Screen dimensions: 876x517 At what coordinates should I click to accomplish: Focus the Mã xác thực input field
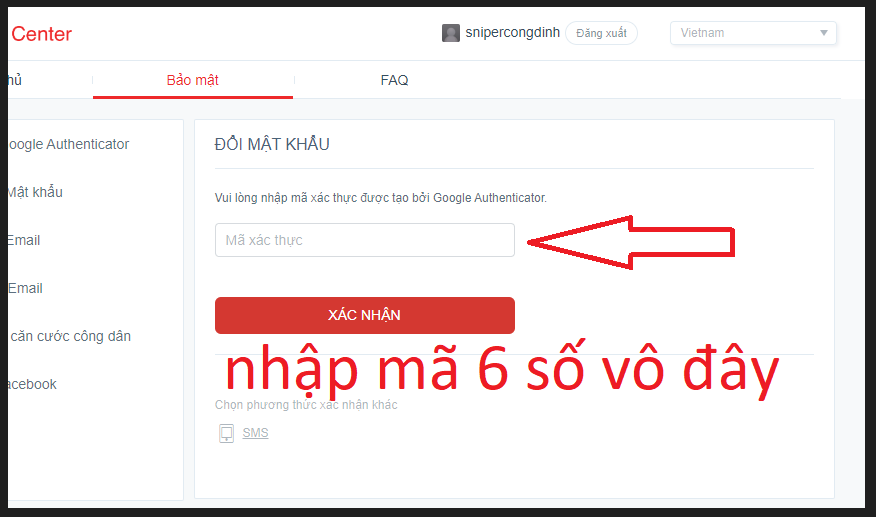(365, 240)
